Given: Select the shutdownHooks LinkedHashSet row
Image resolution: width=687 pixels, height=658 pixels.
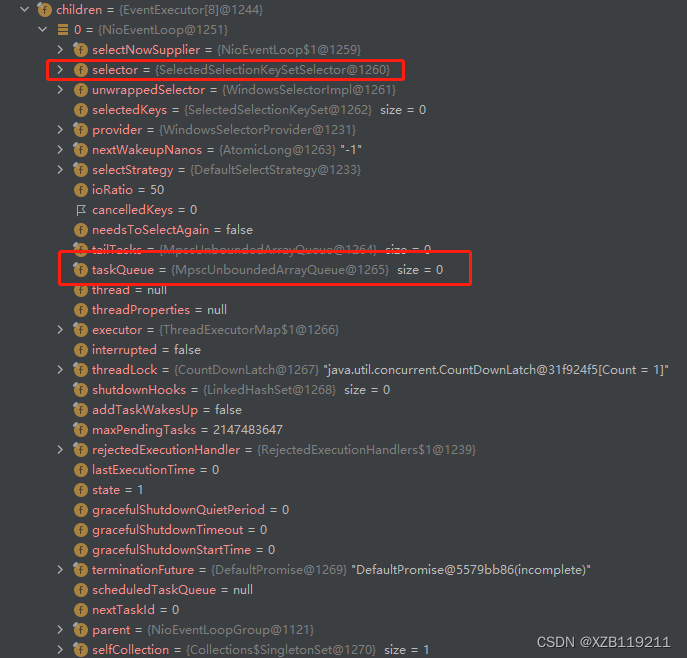Looking at the screenshot, I should (x=231, y=390).
